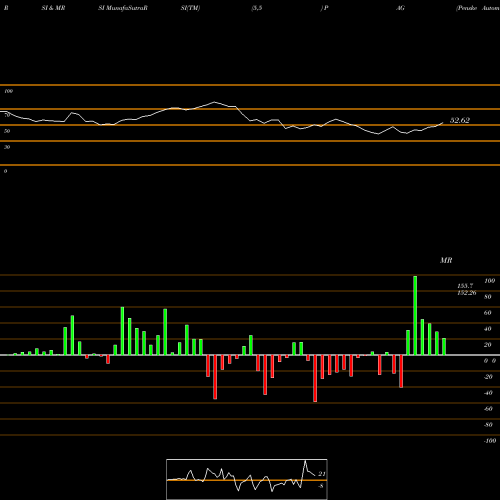500x500 pixels.
Task: Click the RSI axis label 30
Action: tap(7, 147)
